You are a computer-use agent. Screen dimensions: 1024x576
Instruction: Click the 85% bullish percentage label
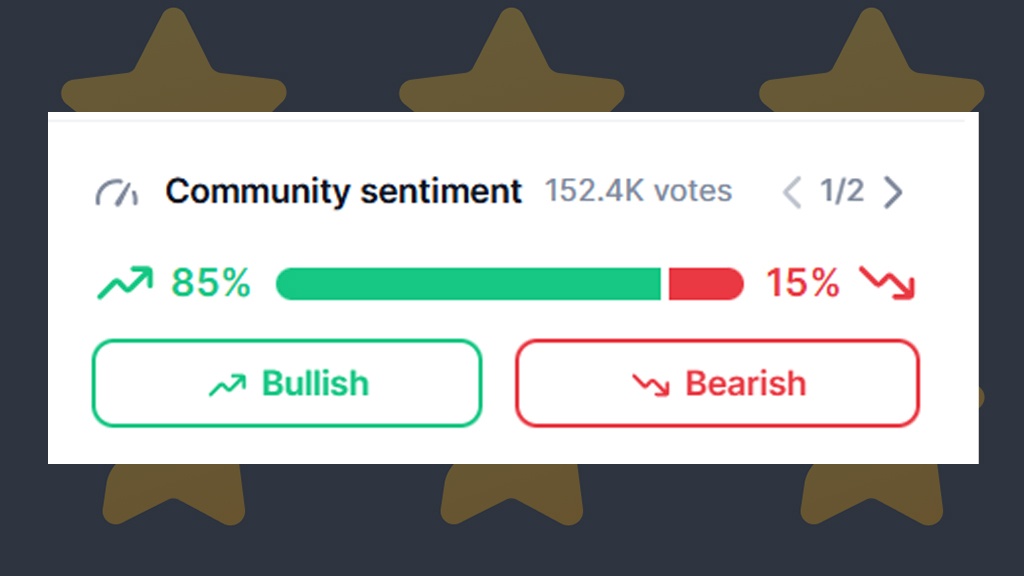[x=210, y=284]
